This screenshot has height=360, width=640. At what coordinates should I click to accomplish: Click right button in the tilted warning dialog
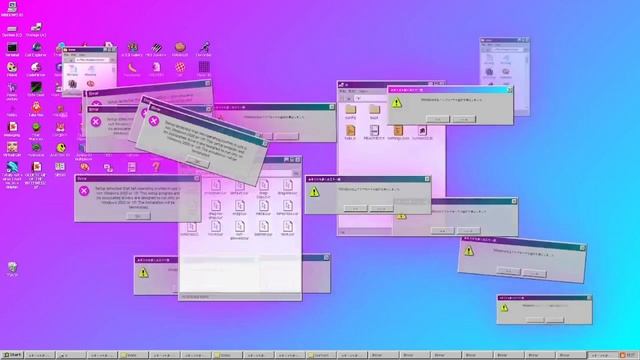coord(534,273)
